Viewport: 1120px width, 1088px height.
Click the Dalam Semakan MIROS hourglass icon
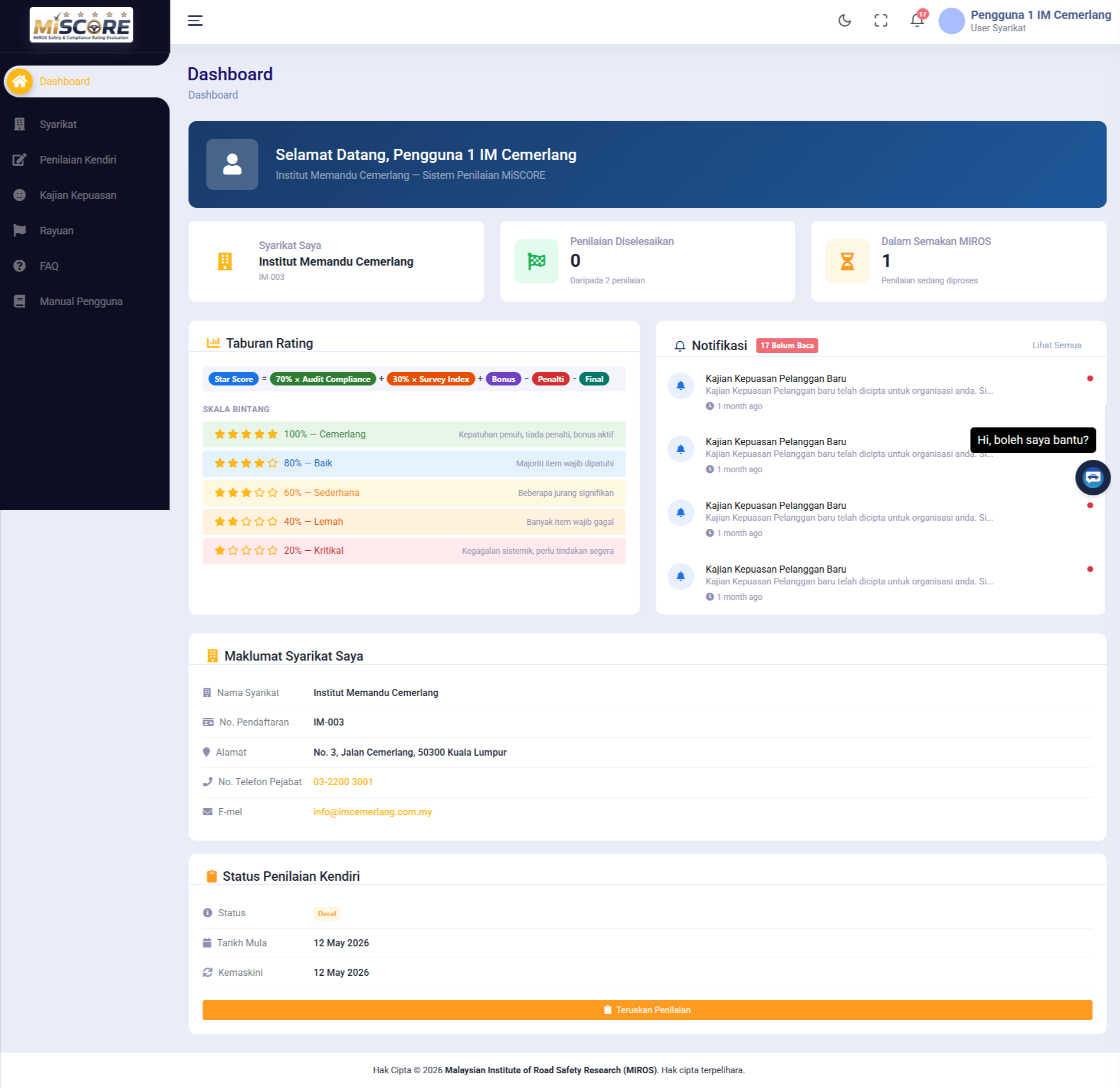[847, 261]
